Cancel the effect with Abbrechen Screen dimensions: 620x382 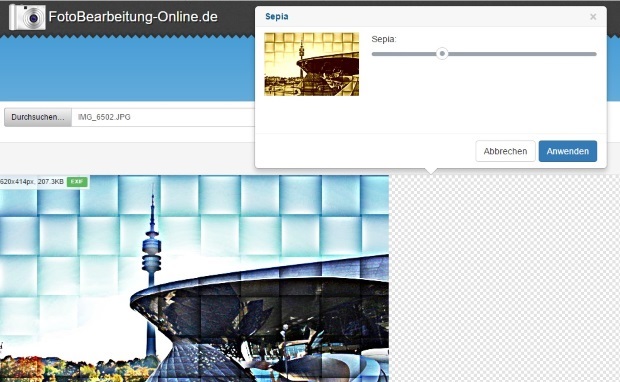point(505,151)
